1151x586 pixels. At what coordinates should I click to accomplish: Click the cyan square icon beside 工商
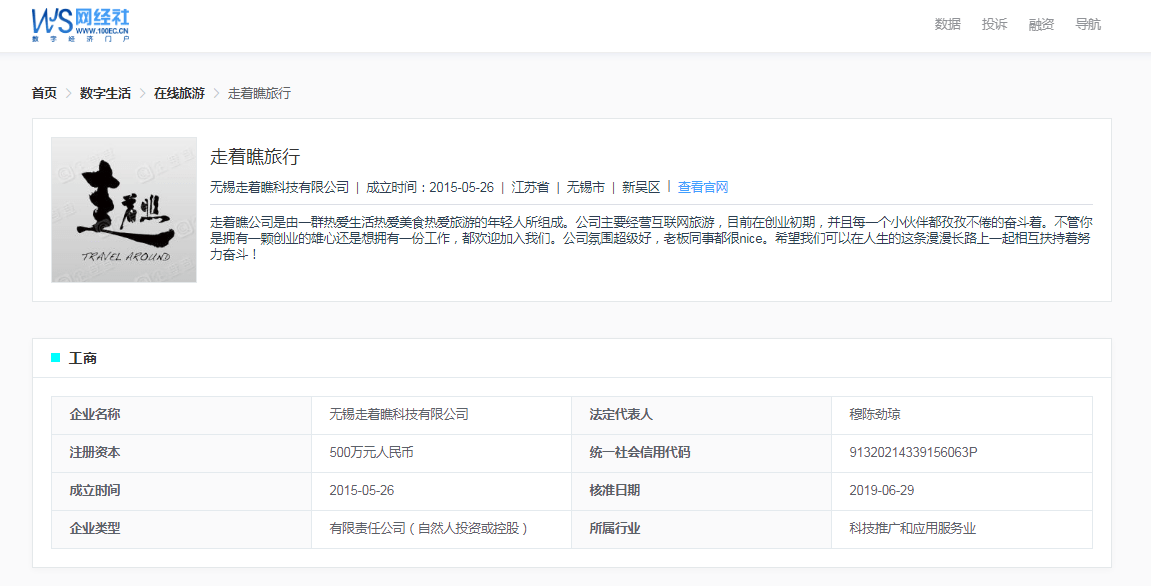pos(56,358)
